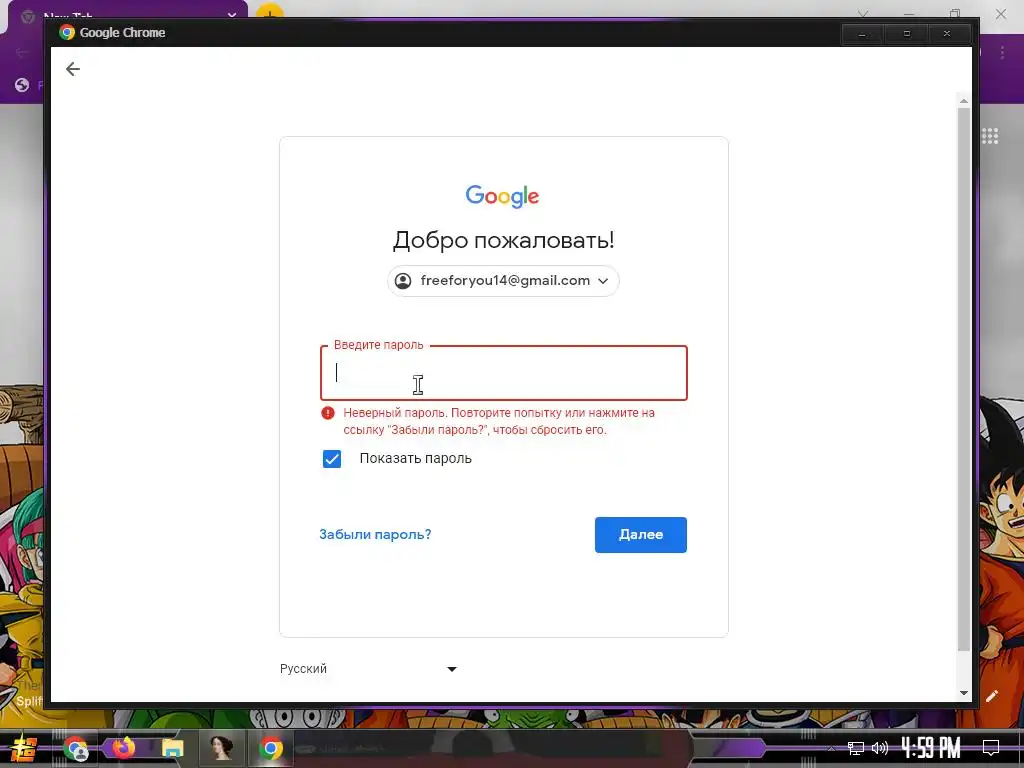This screenshot has width=1024, height=768.
Task: Select the active Chrome taskbar icon
Action: click(271, 748)
